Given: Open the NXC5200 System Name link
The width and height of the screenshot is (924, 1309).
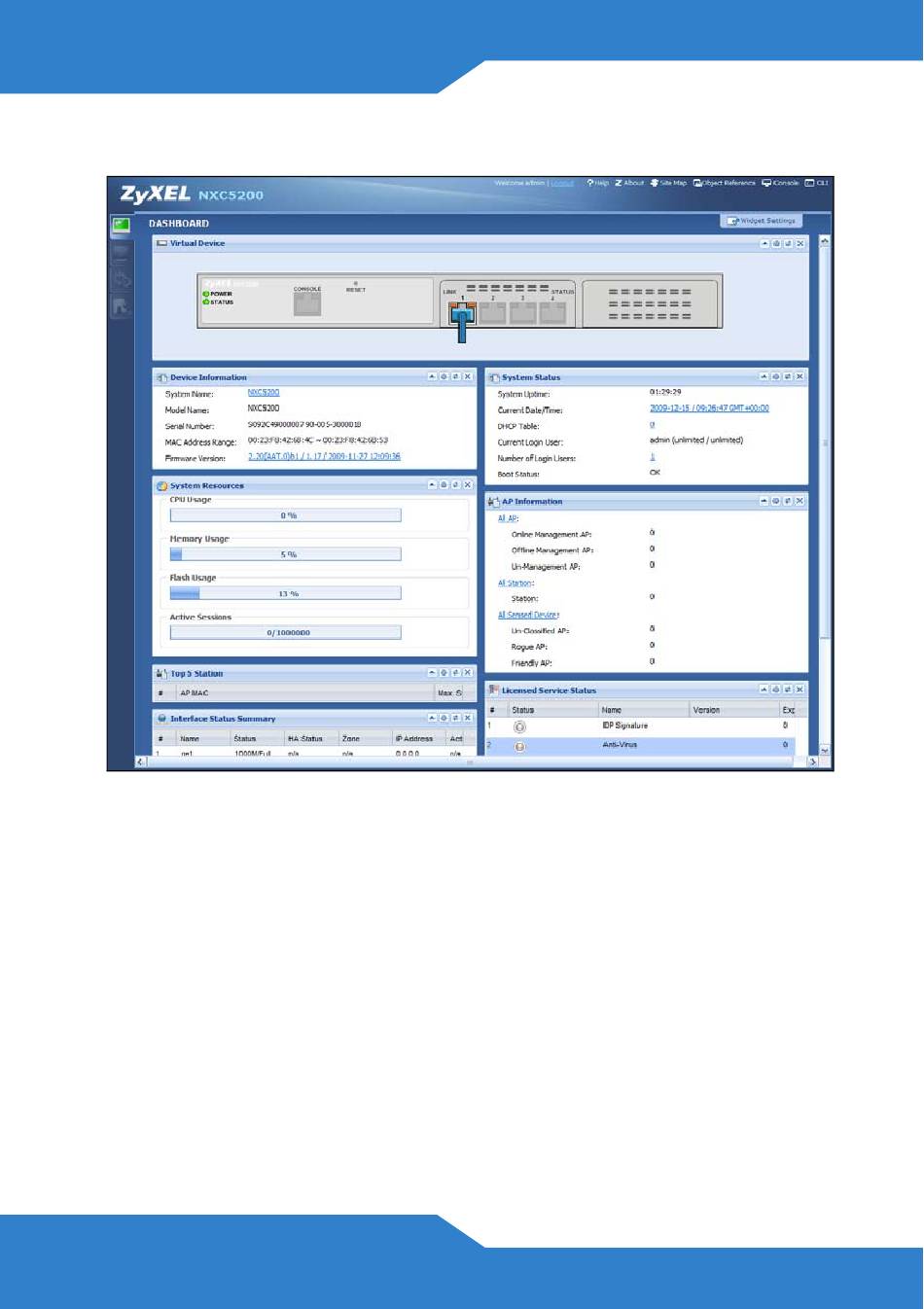Looking at the screenshot, I should 264,393.
